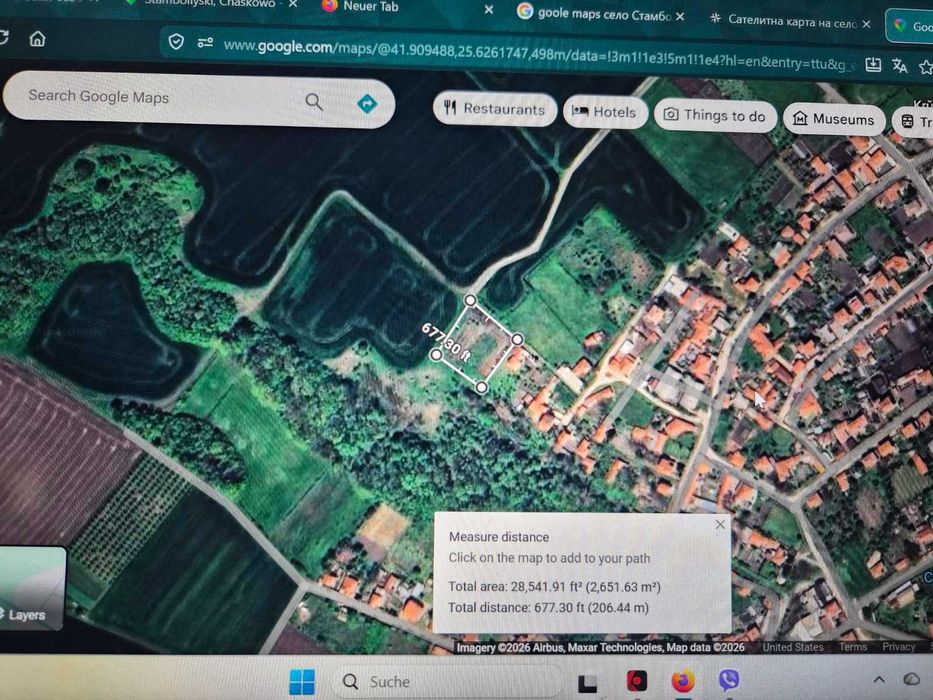
Task: Close the goole maps село tab
Action: coord(680,17)
